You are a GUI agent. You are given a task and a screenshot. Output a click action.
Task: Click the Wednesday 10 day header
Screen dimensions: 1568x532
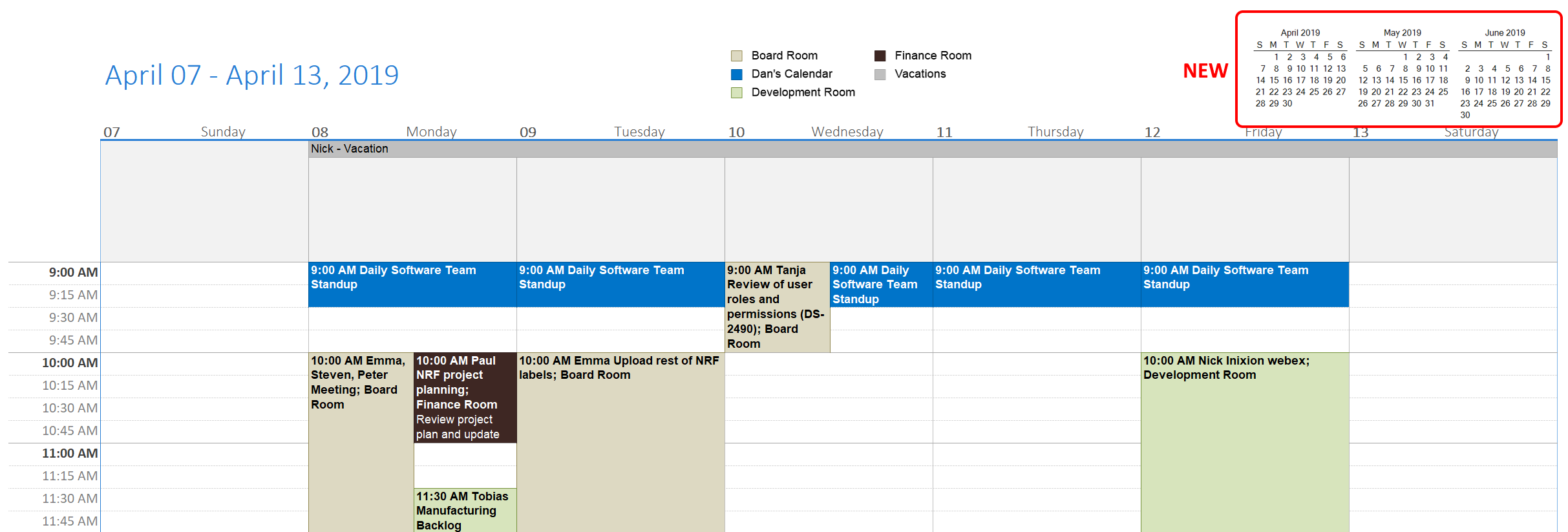829,132
